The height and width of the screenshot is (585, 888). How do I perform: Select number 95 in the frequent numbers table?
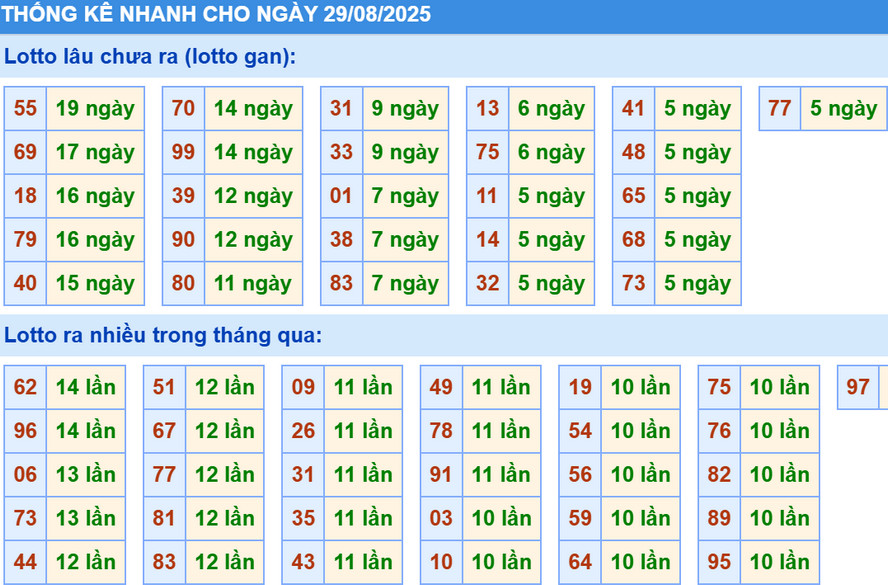[719, 562]
